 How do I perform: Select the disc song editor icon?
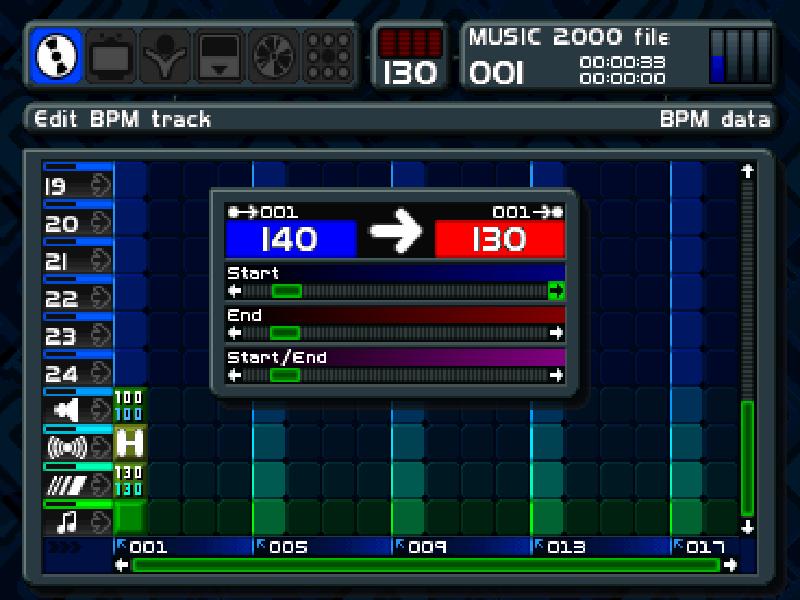(56, 56)
